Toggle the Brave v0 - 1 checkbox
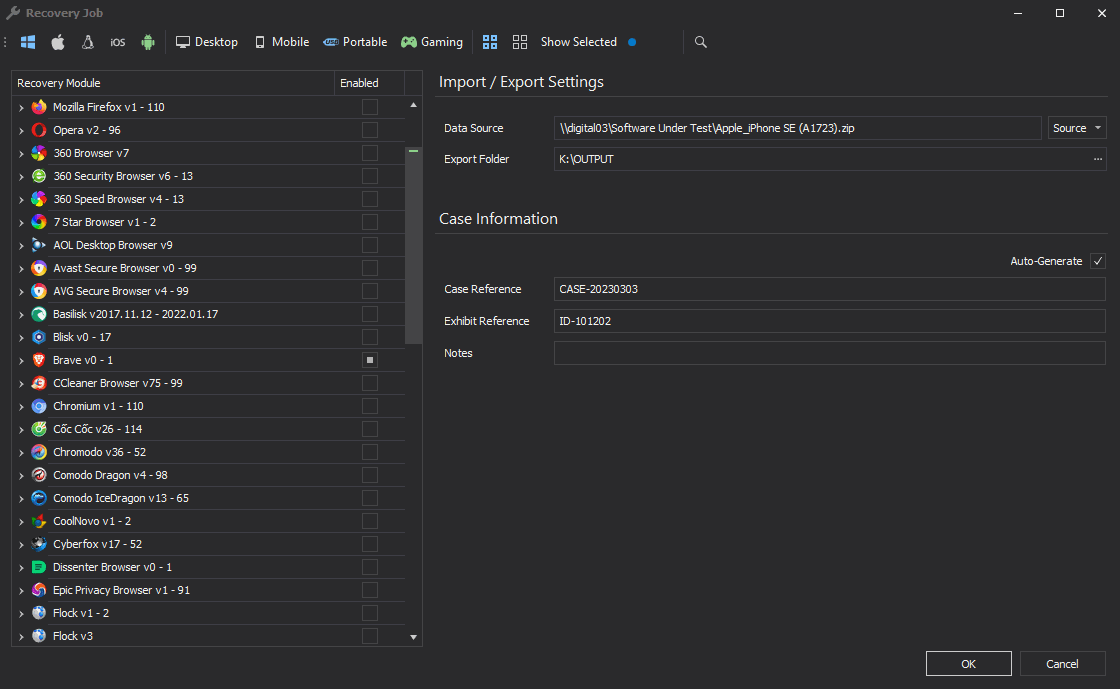1120x689 pixels. [x=370, y=360]
